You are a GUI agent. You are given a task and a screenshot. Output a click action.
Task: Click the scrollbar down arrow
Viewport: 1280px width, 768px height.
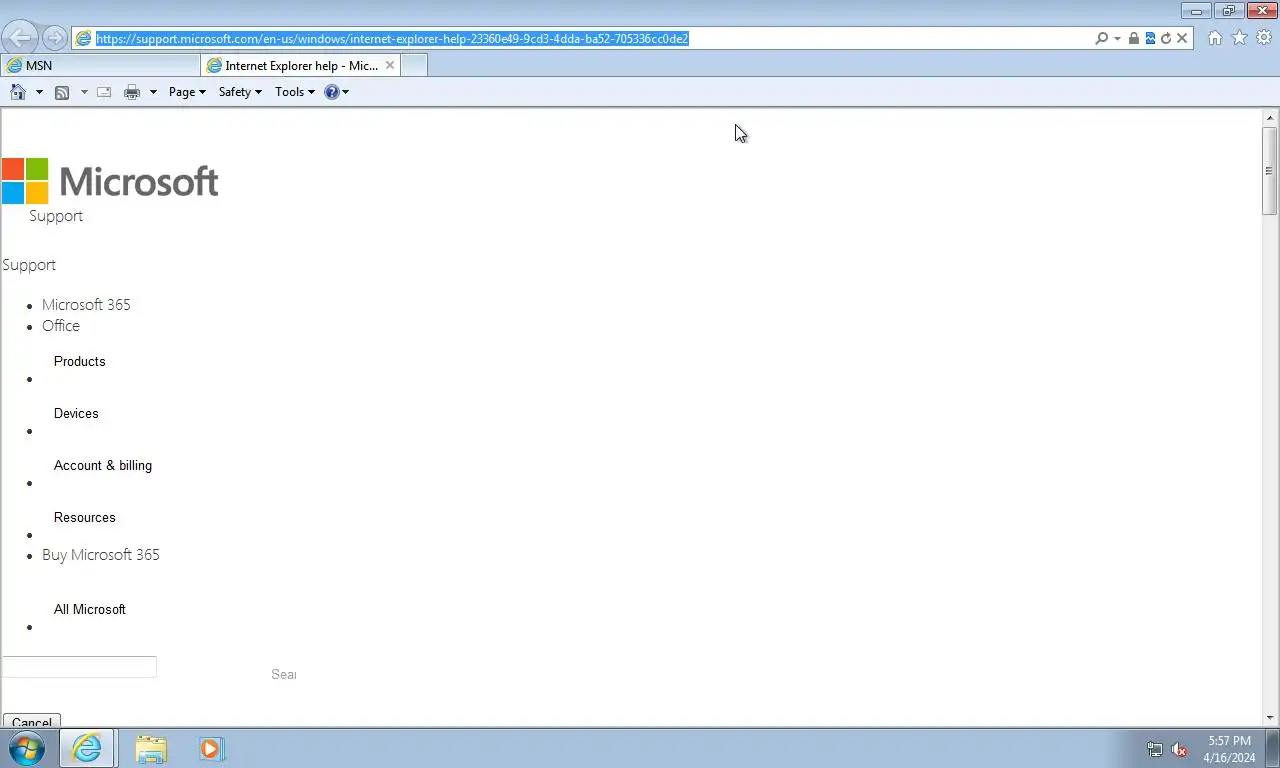point(1270,718)
